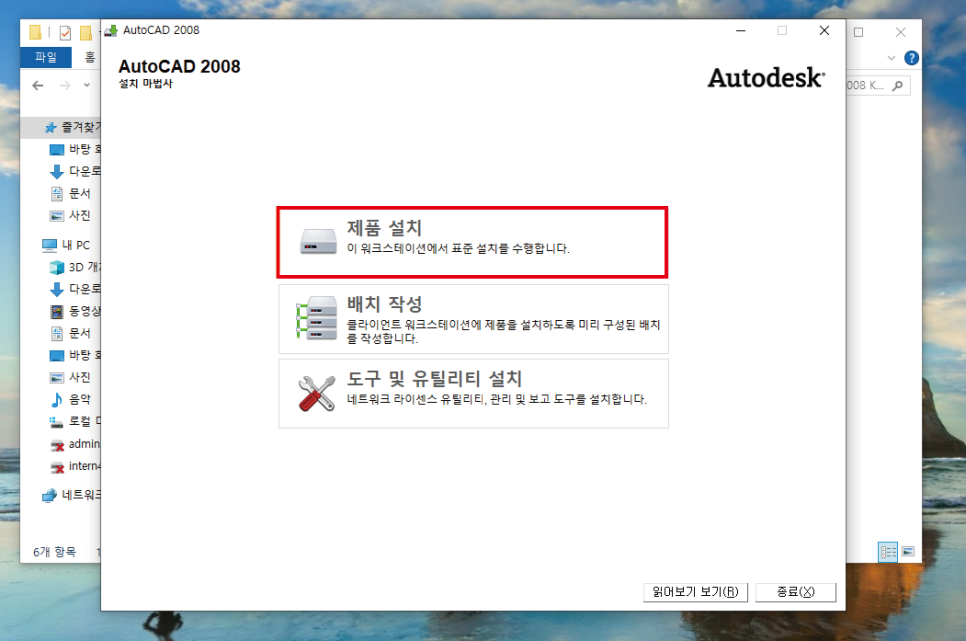The image size is (966, 641).
Task: Click the 6개 항목 status bar text
Action: [x=54, y=552]
